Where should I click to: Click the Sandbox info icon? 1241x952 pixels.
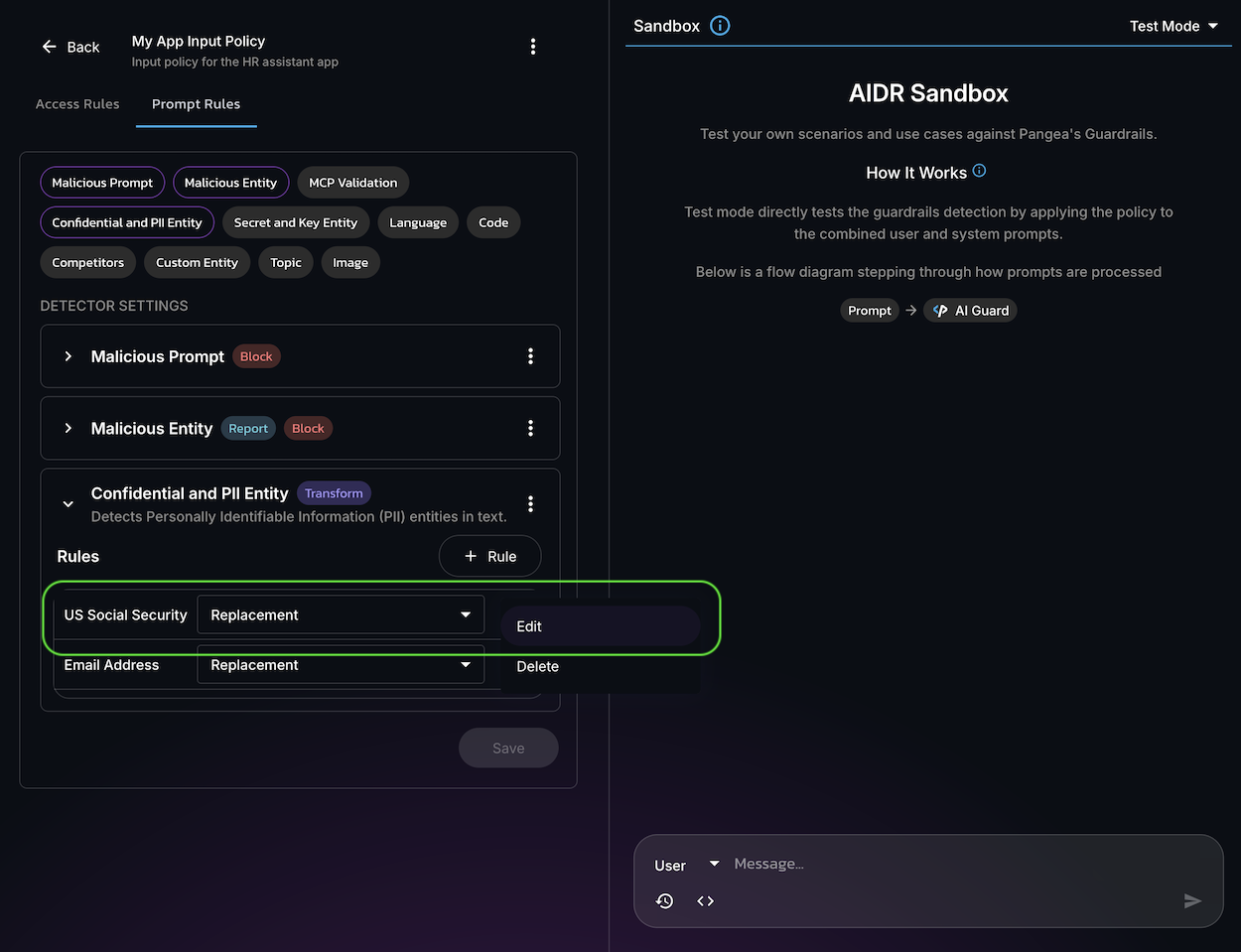click(x=721, y=26)
